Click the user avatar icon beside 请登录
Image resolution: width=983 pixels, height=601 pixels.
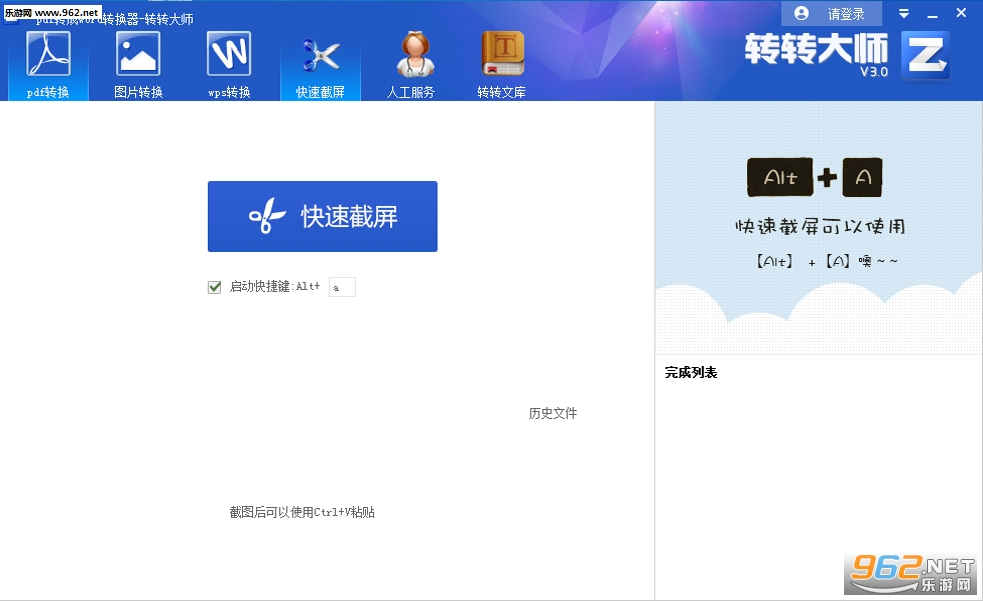click(x=801, y=13)
